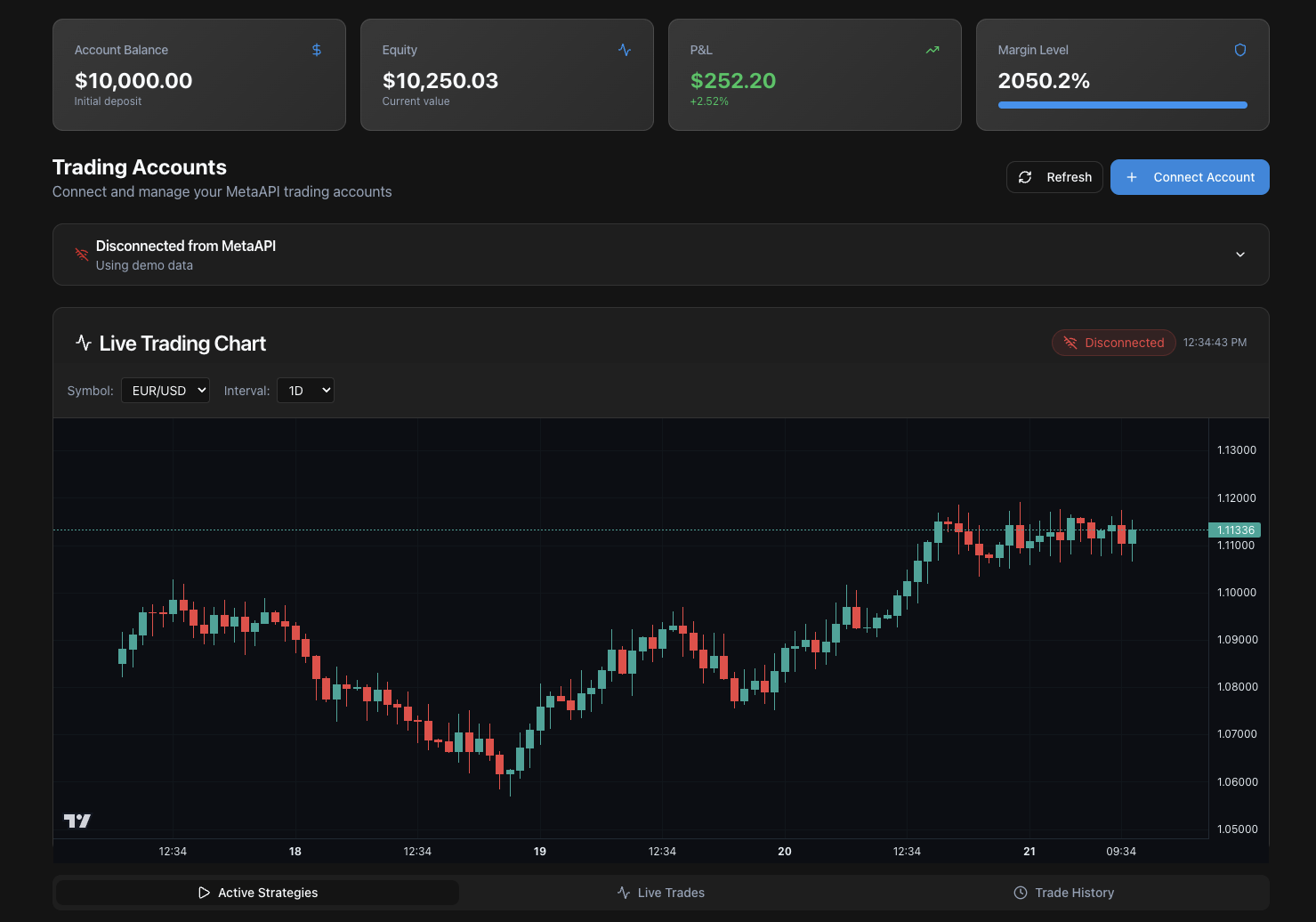Click the refresh arrows icon in Refresh button
This screenshot has height=922, width=1316.
coord(1026,177)
